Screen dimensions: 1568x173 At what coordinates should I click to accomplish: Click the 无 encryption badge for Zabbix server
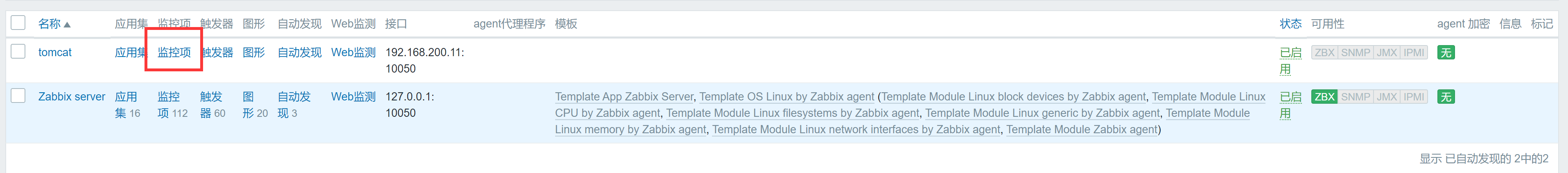coord(1446,97)
